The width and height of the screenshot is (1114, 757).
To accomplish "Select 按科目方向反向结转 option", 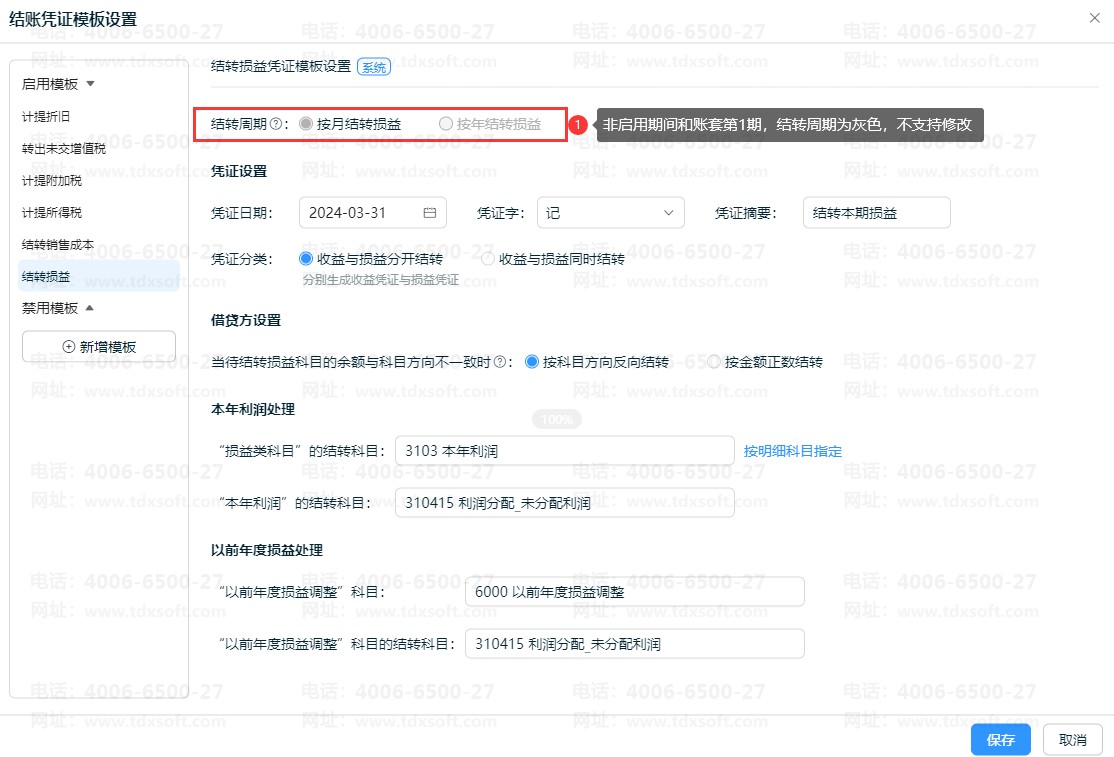I will coord(532,362).
